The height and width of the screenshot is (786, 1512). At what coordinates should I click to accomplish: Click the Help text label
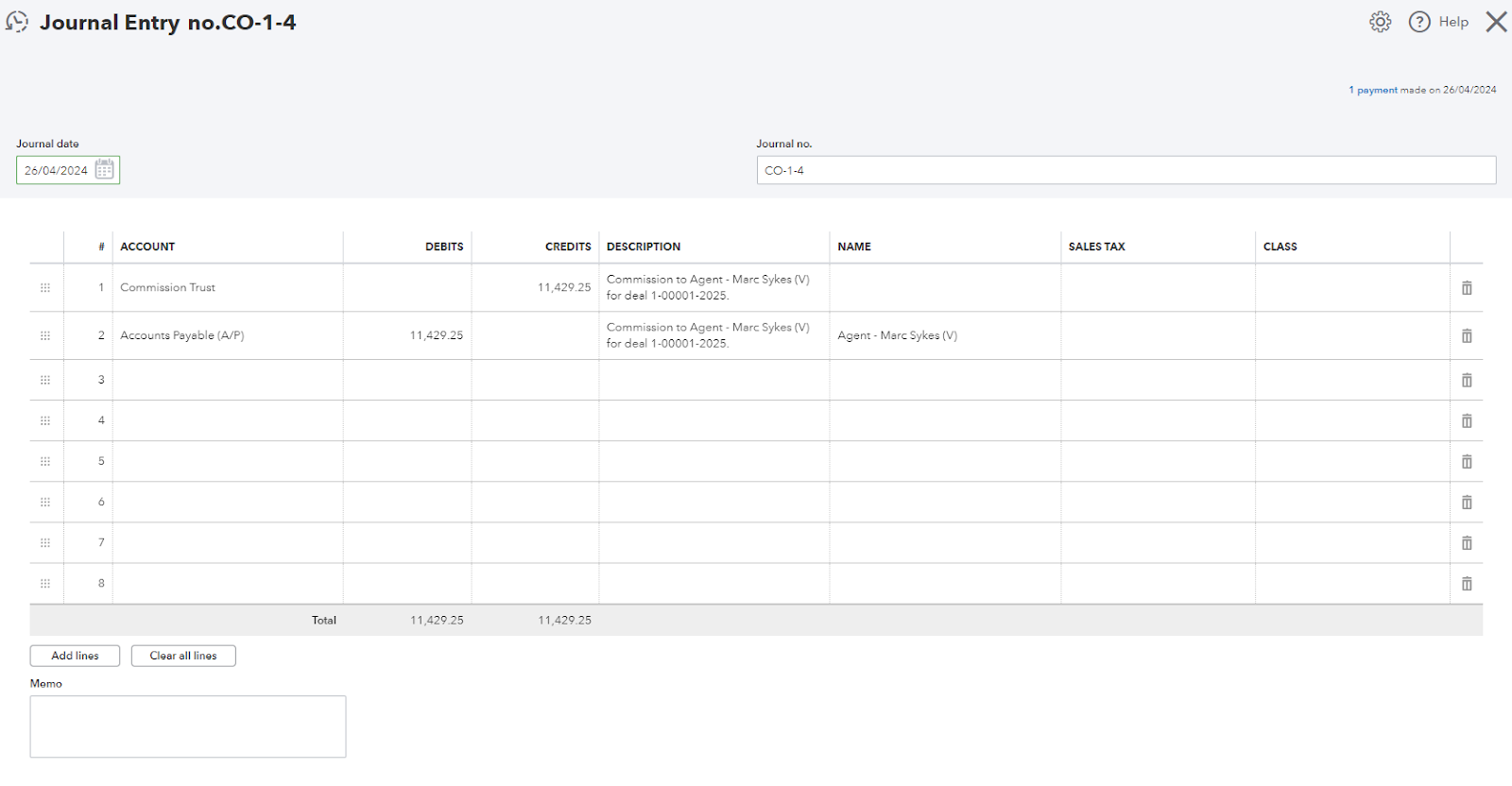tap(1453, 22)
